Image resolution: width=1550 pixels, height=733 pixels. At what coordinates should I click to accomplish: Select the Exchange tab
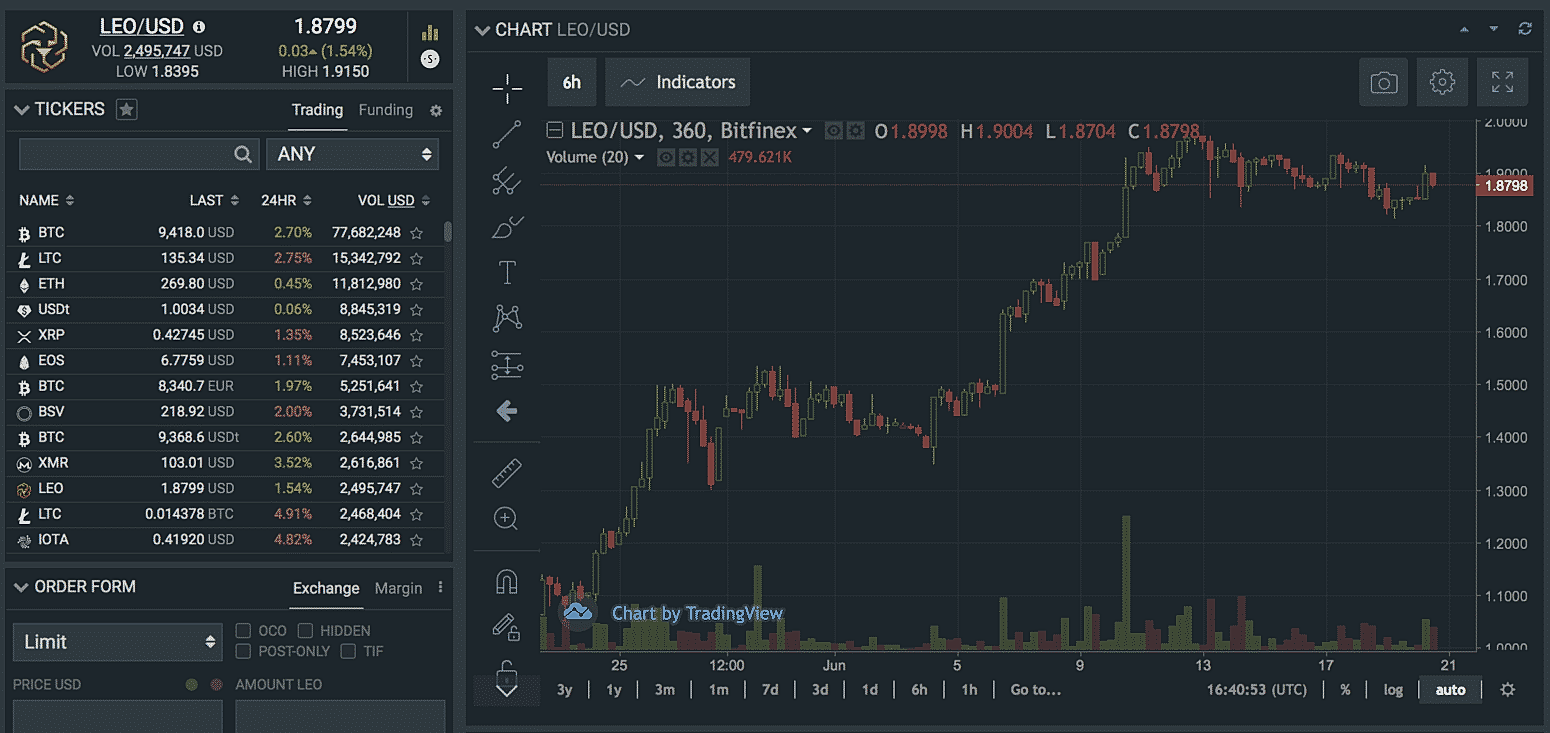click(326, 588)
